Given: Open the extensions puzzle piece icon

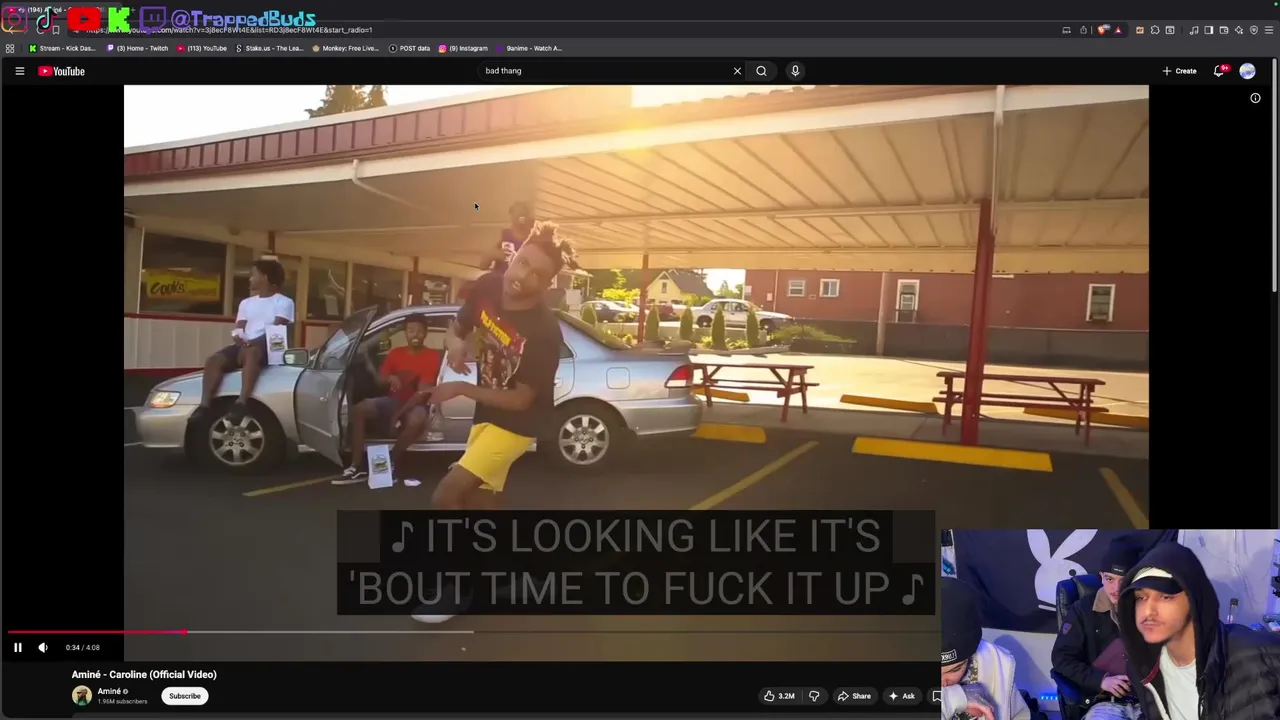Looking at the screenshot, I should tap(1155, 30).
